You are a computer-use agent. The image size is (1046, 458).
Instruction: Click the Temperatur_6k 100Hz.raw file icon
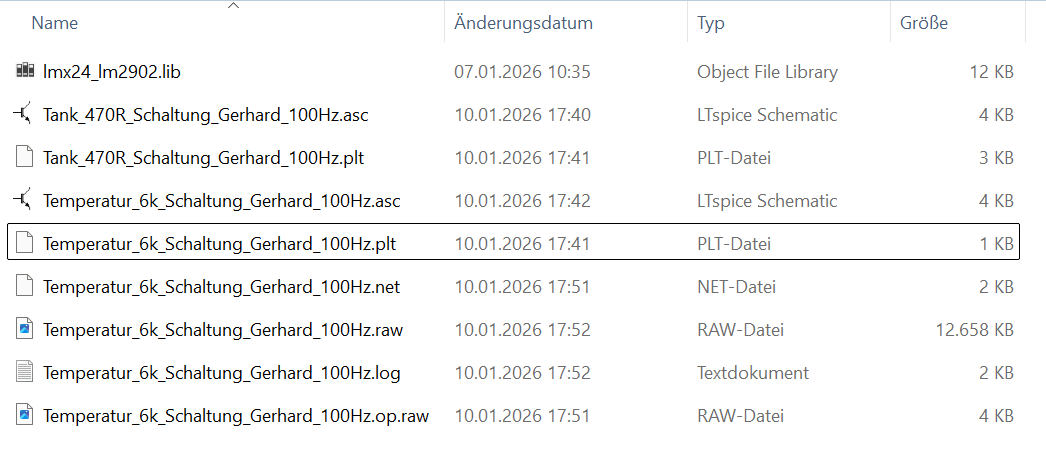(x=26, y=330)
